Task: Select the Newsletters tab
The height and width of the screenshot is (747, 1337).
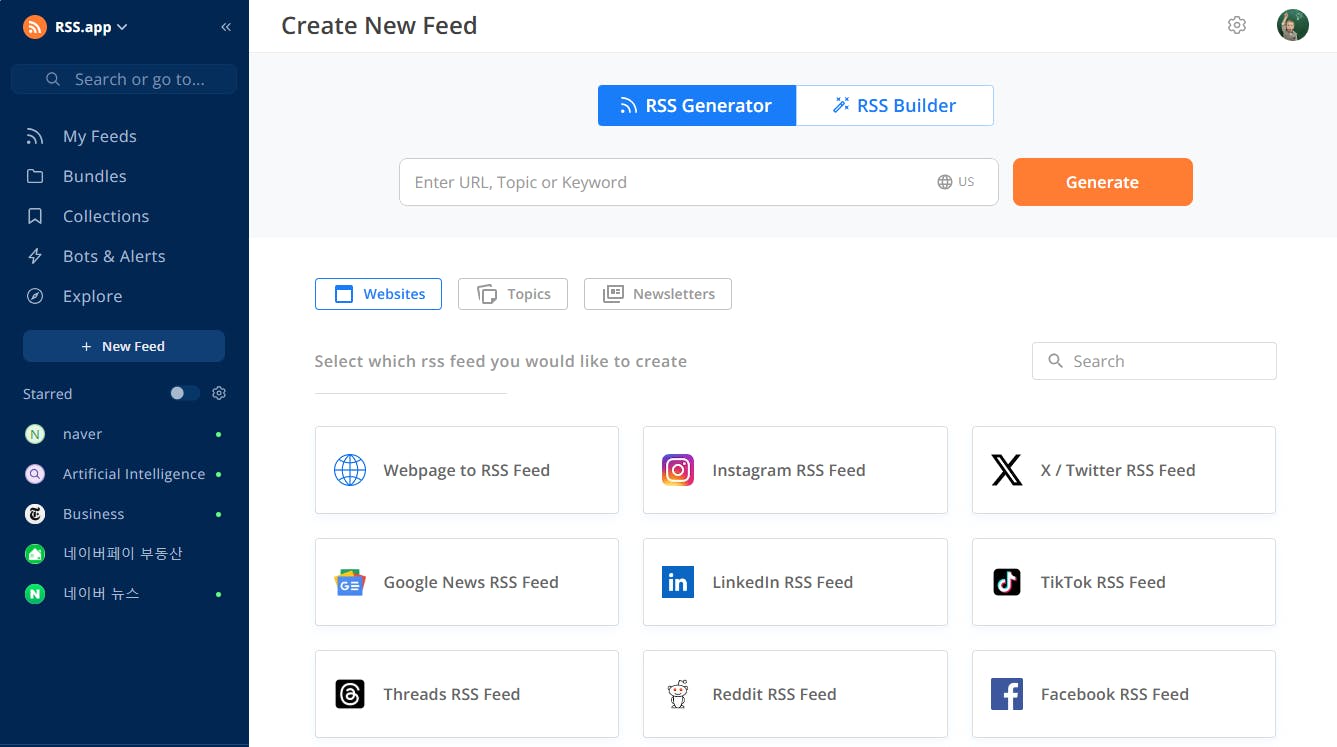Action: tap(658, 294)
